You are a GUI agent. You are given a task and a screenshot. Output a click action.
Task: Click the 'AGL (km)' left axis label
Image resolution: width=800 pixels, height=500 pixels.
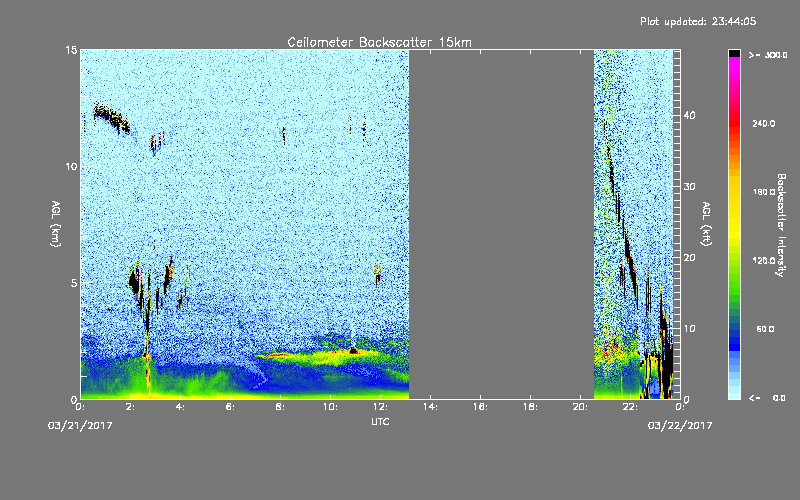click(x=56, y=223)
